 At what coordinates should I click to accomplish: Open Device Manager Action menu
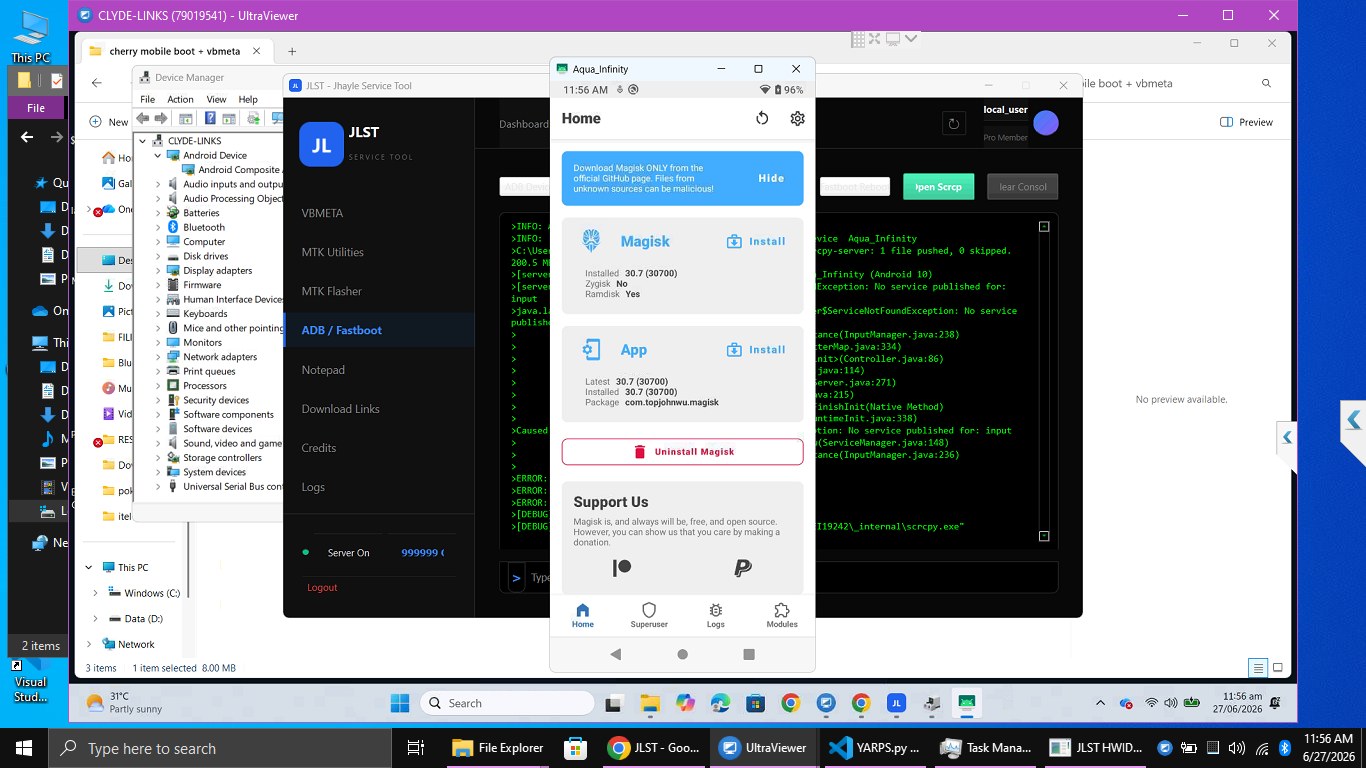(180, 99)
